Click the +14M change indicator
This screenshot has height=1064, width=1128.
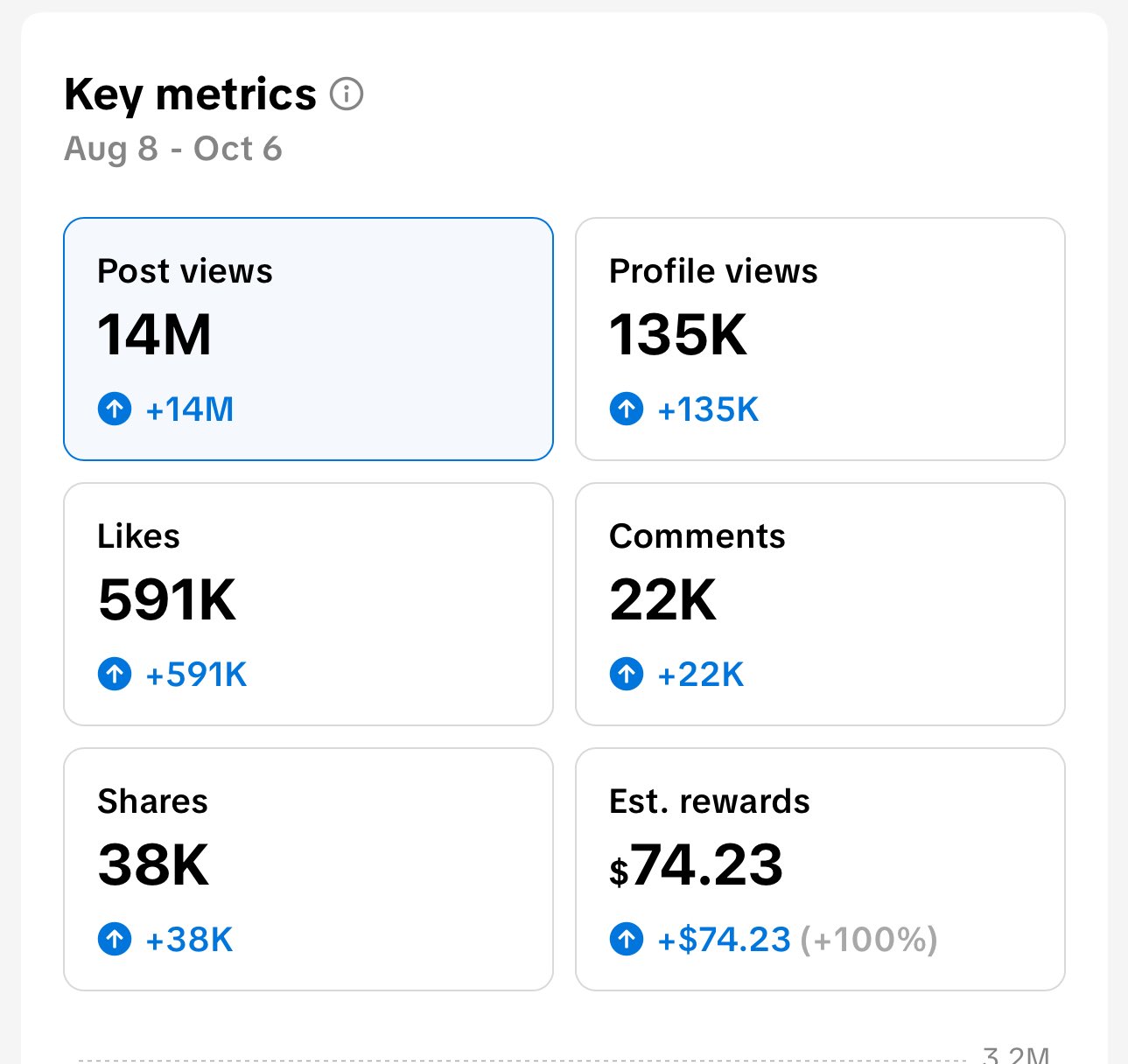click(189, 409)
